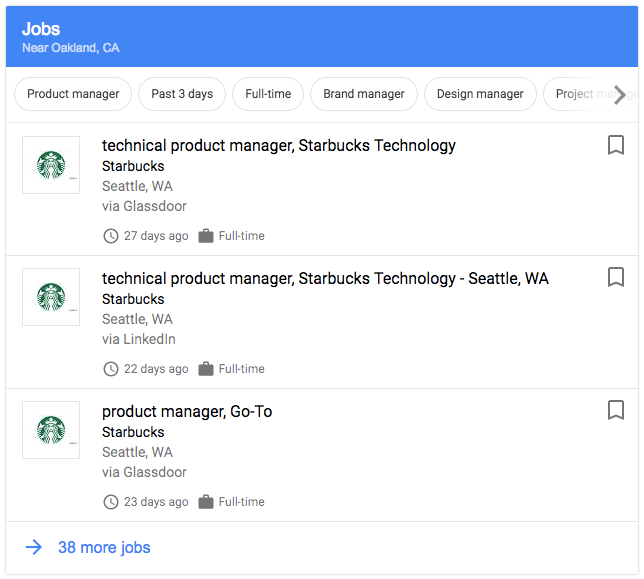The width and height of the screenshot is (644, 579).
Task: Choose the Design manager filter chip
Action: click(x=480, y=94)
